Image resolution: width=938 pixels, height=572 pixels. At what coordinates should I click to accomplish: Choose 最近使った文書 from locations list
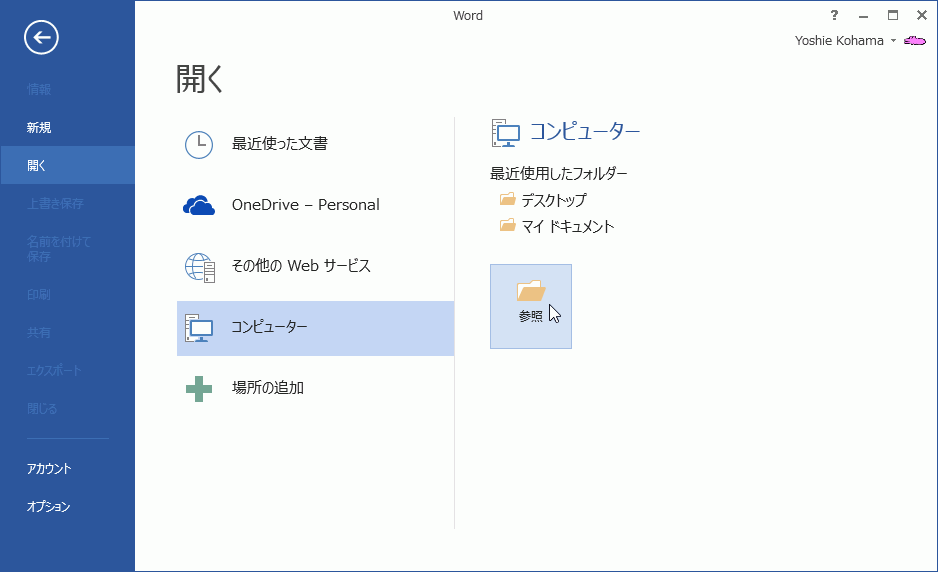[x=279, y=144]
